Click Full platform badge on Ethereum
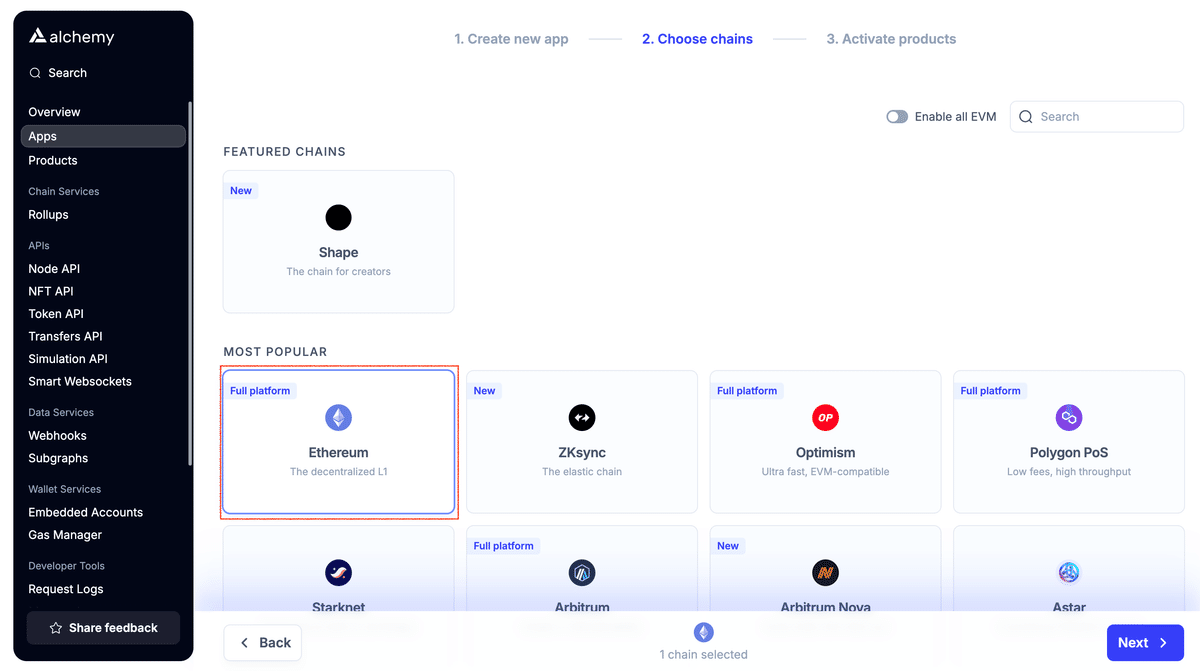Viewport: 1200px width, 671px height. click(260, 391)
